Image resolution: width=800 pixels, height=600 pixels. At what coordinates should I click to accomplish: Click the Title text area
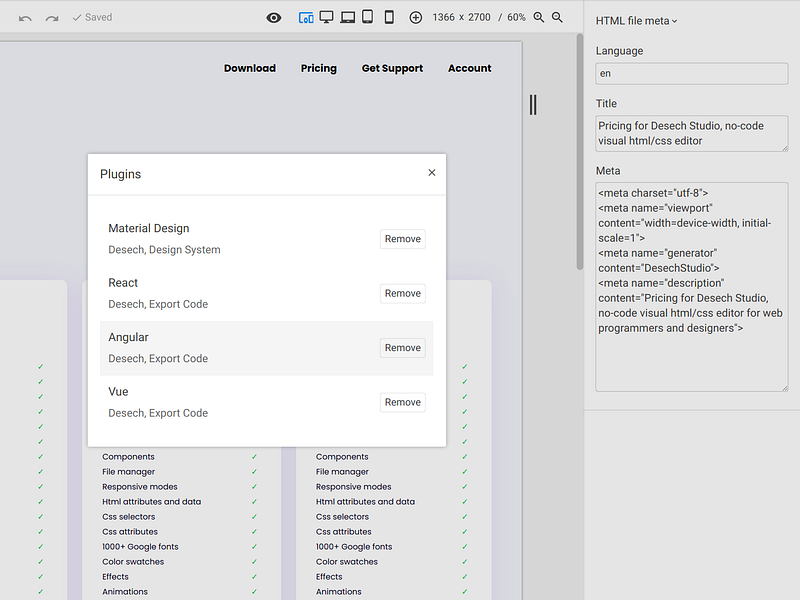691,133
